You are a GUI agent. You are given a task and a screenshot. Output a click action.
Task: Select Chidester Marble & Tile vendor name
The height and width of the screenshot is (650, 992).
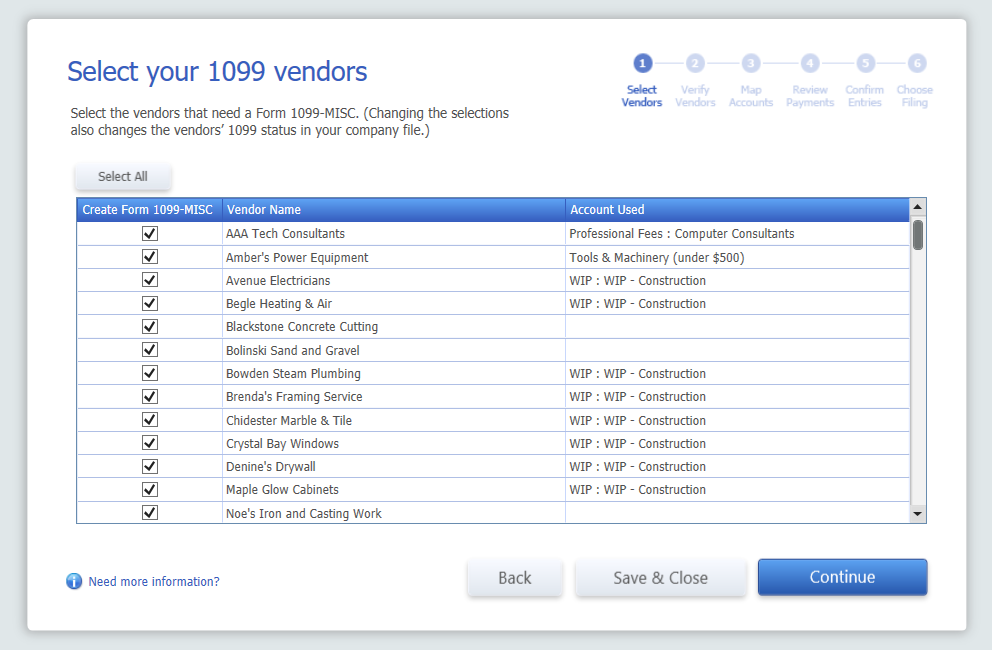pyautogui.click(x=288, y=420)
